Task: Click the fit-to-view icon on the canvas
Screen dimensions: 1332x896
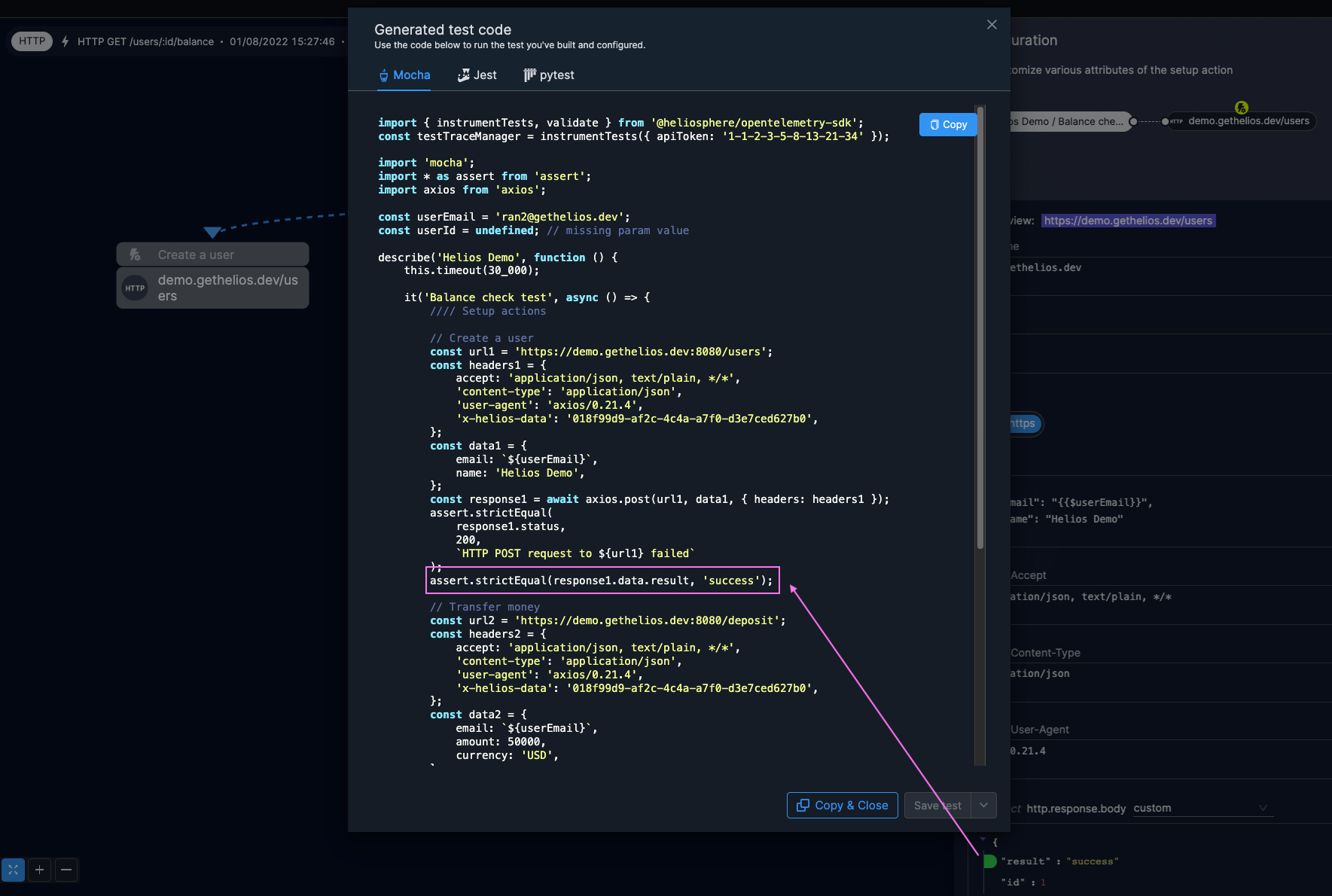Action: pos(14,870)
